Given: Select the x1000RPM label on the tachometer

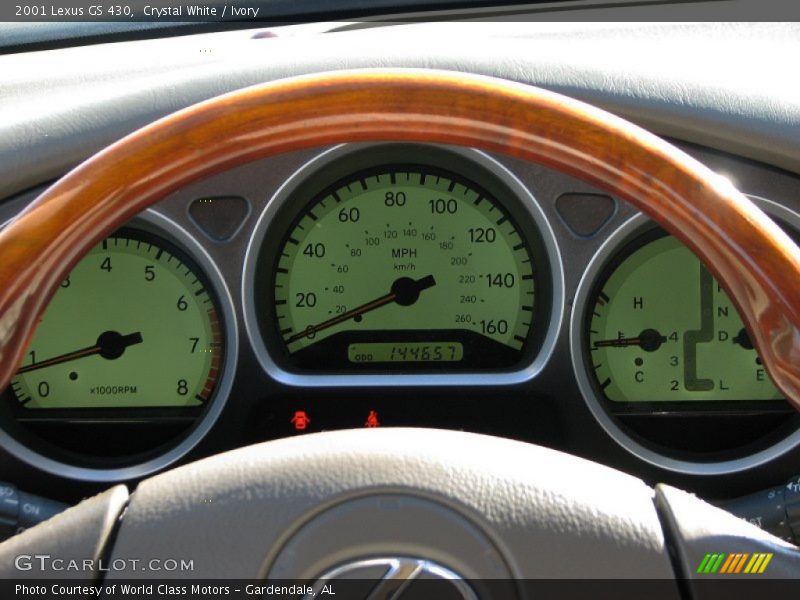Looking at the screenshot, I should 113,390.
